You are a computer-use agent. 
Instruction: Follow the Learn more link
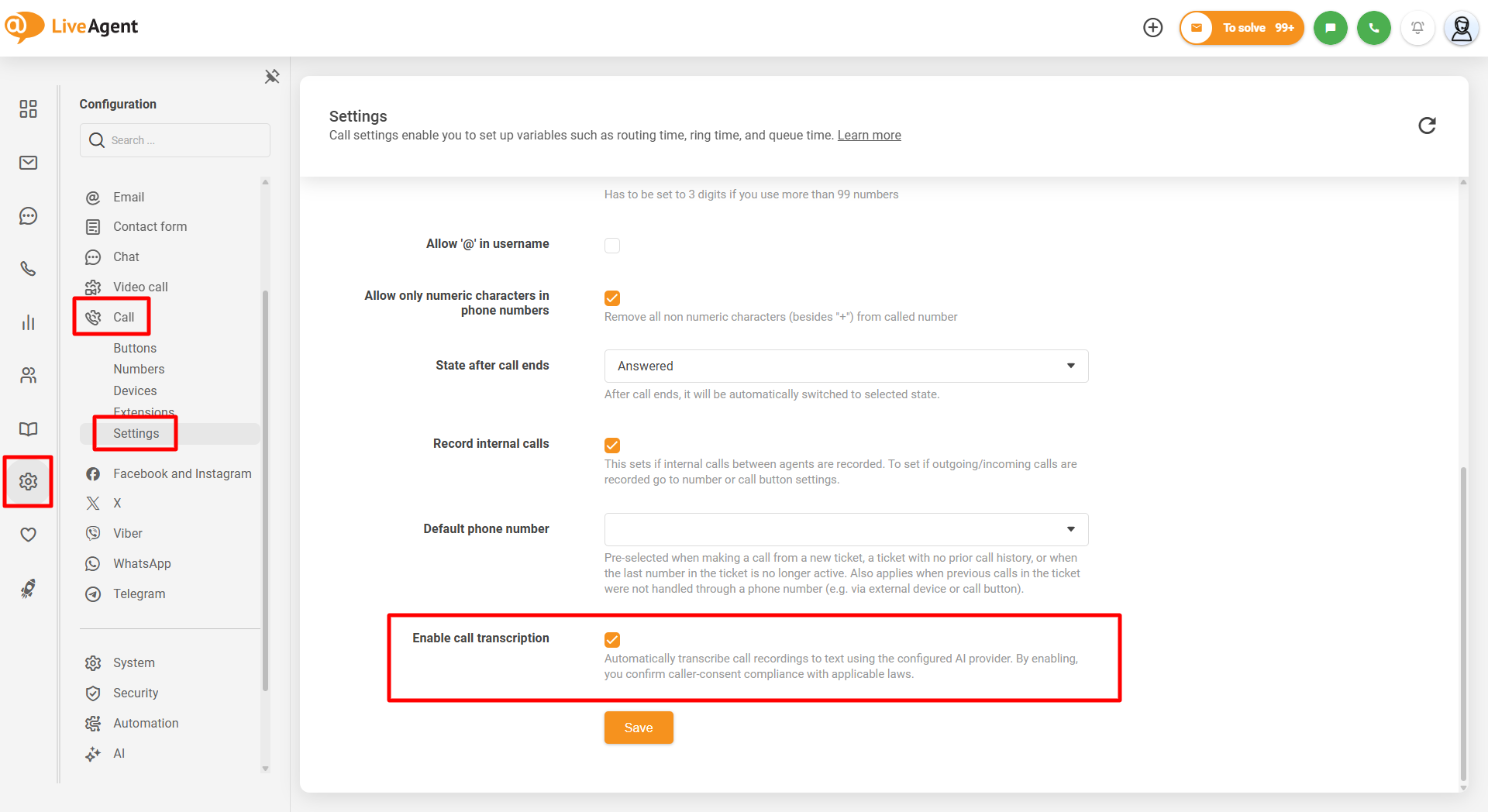[x=869, y=136]
